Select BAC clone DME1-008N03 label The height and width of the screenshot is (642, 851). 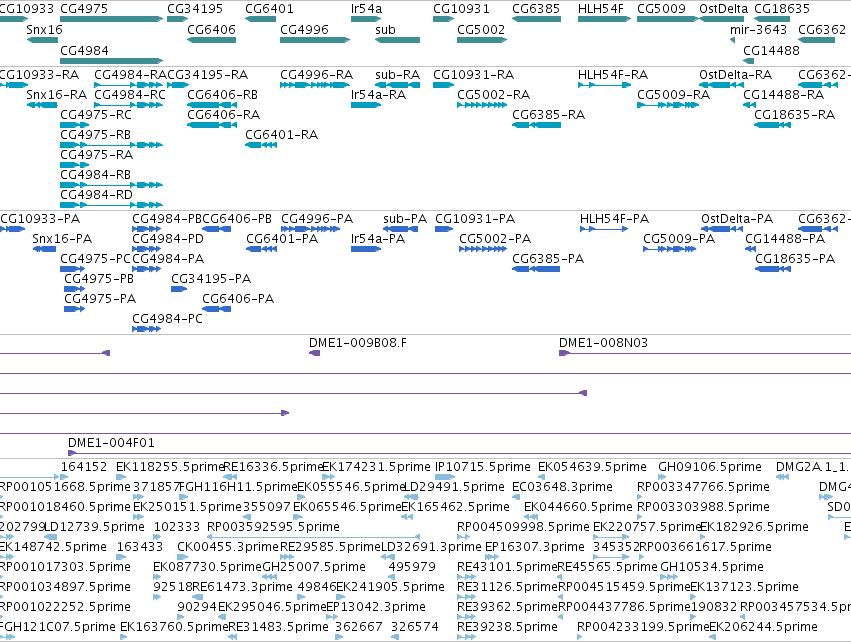[x=604, y=343]
